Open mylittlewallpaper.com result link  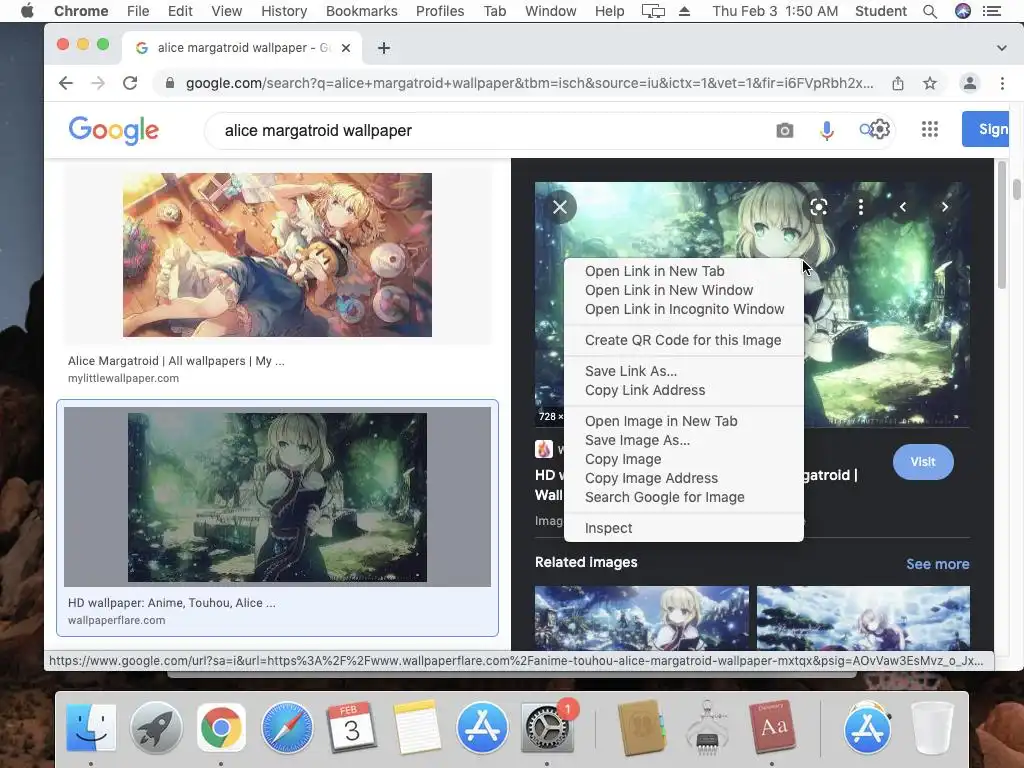pyautogui.click(x=123, y=378)
